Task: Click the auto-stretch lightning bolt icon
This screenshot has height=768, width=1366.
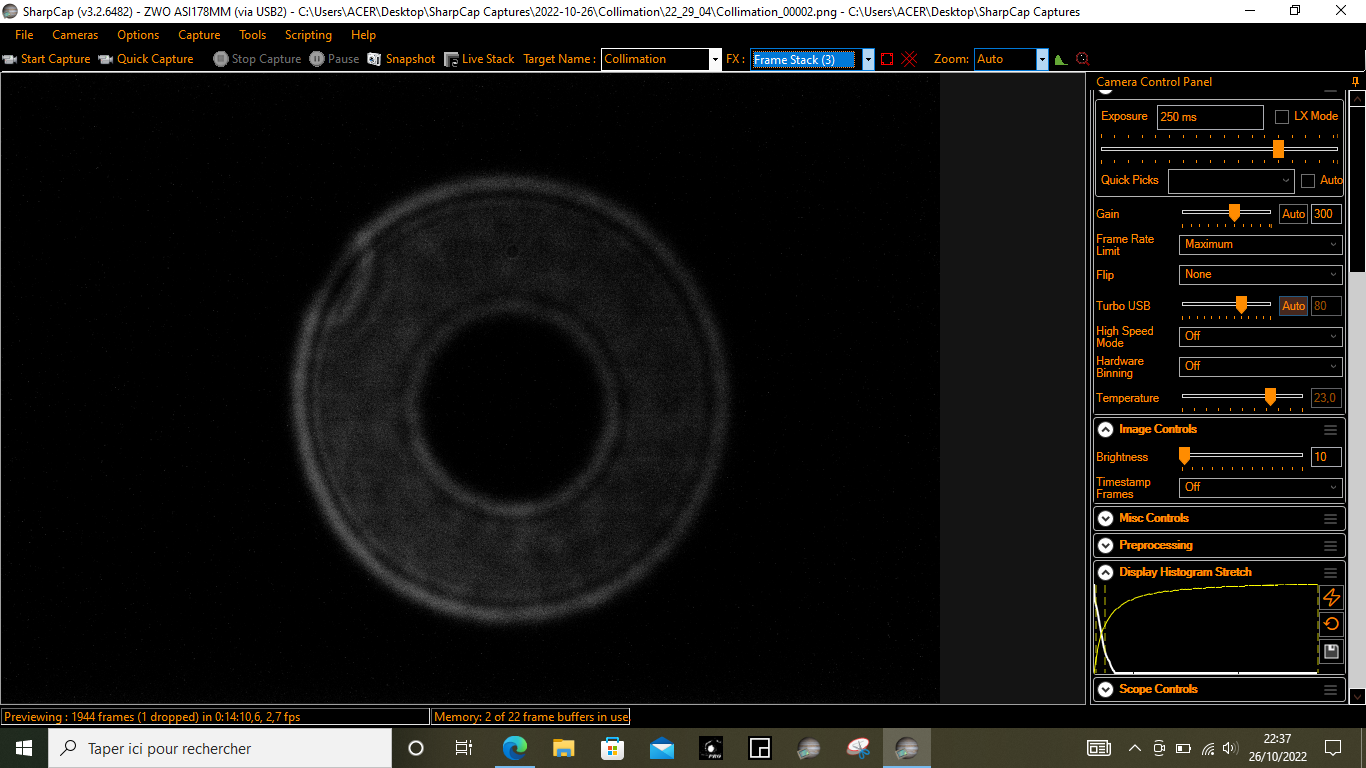Action: pos(1331,597)
